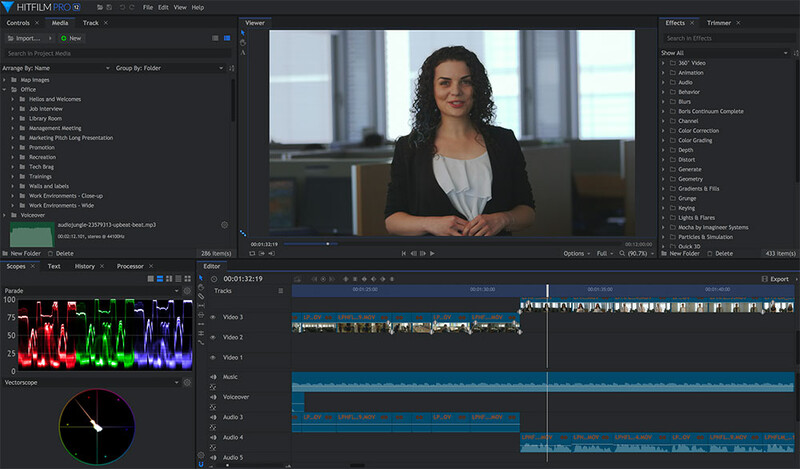The image size is (800, 469).
Task: Select the timeline hand tool
Action: pyautogui.click(x=201, y=287)
